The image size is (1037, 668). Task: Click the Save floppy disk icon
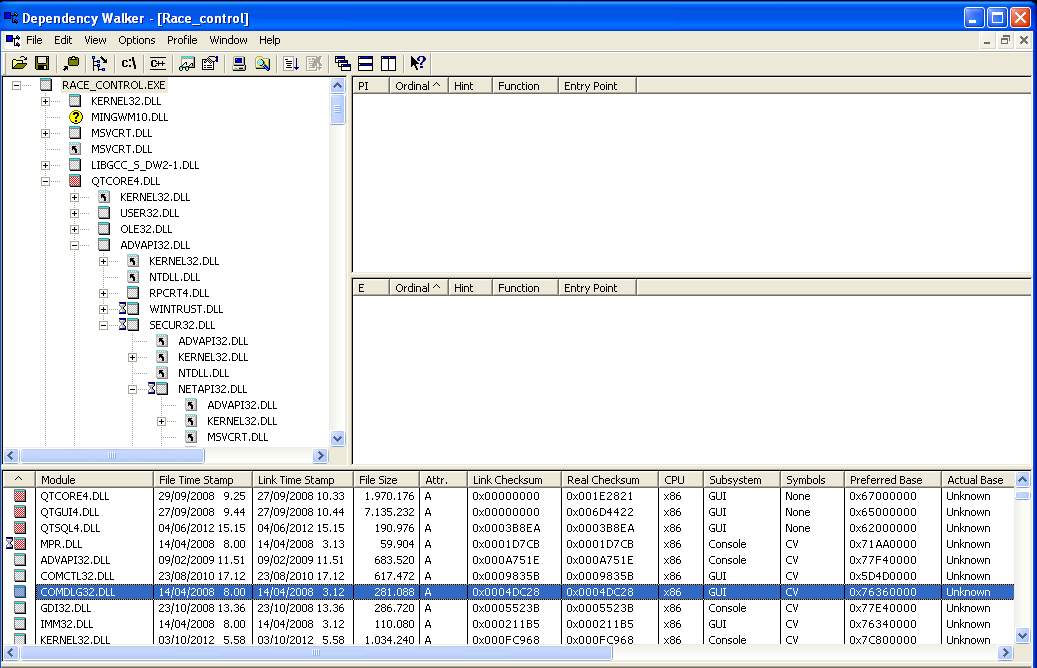[x=42, y=63]
